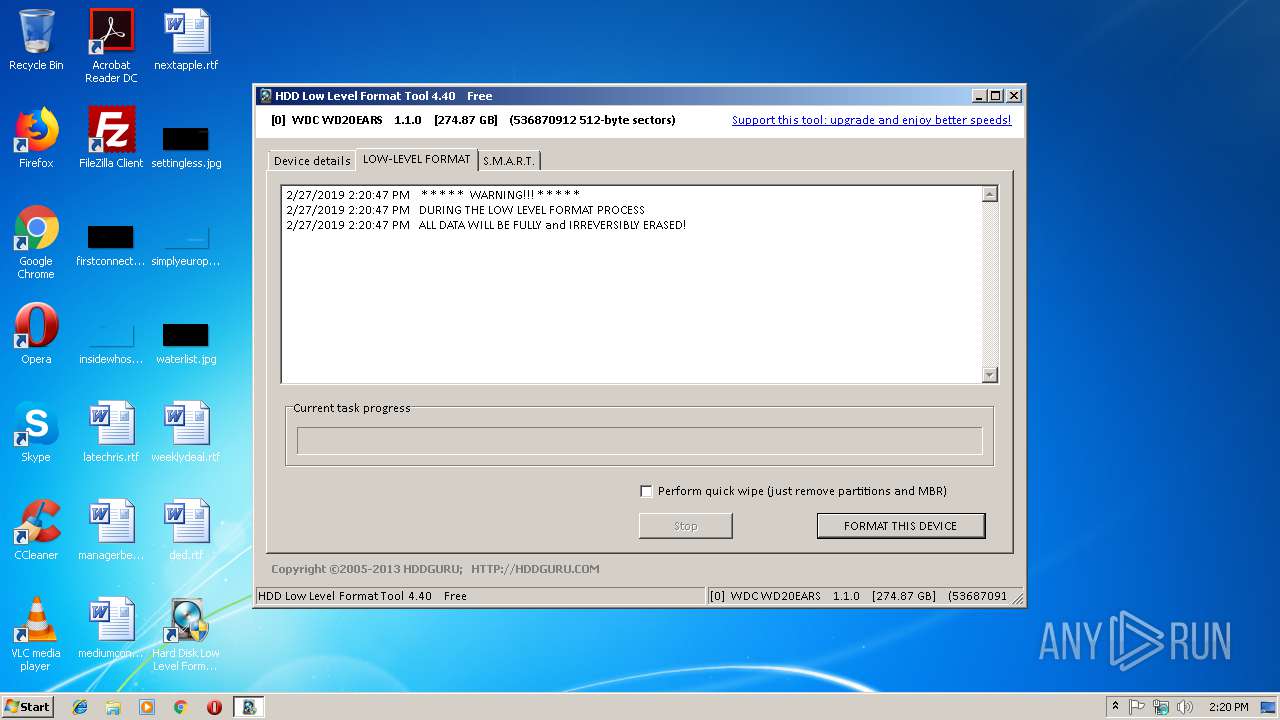1280x720 pixels.
Task: Select the LOW-LEVEL FORMAT tab
Action: pyautogui.click(x=416, y=159)
